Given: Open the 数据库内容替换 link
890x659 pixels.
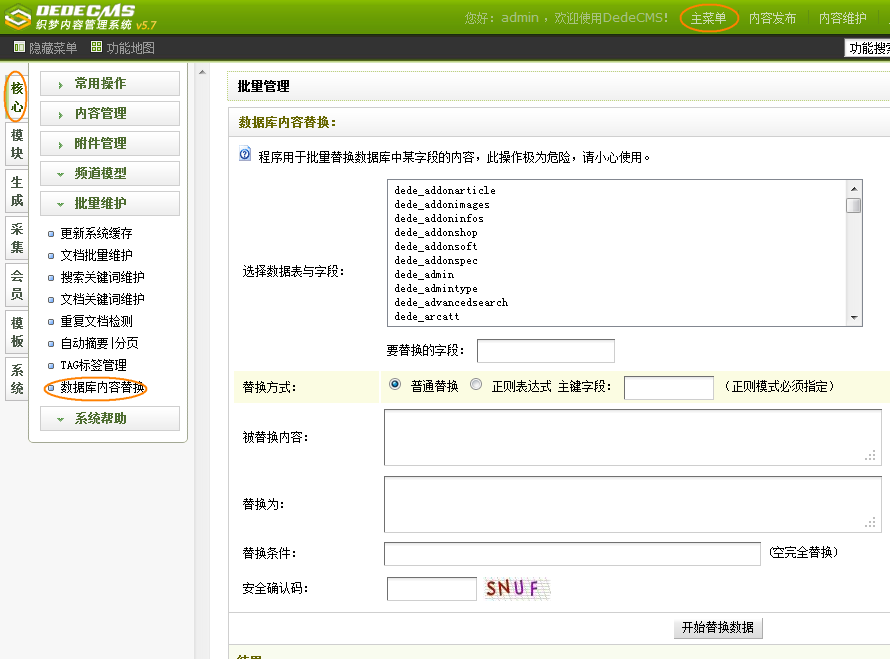Looking at the screenshot, I should click(102, 388).
